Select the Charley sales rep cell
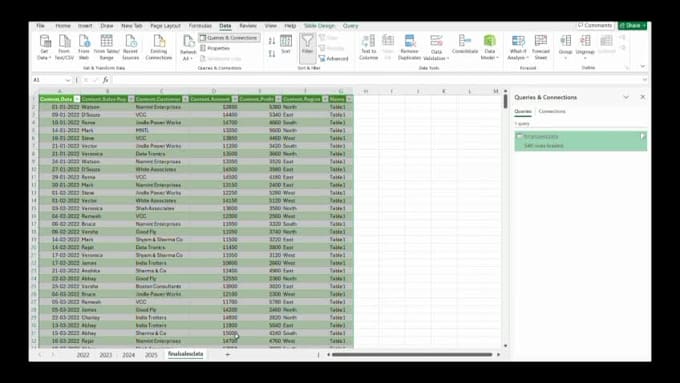The height and width of the screenshot is (383, 680). pyautogui.click(x=107, y=318)
